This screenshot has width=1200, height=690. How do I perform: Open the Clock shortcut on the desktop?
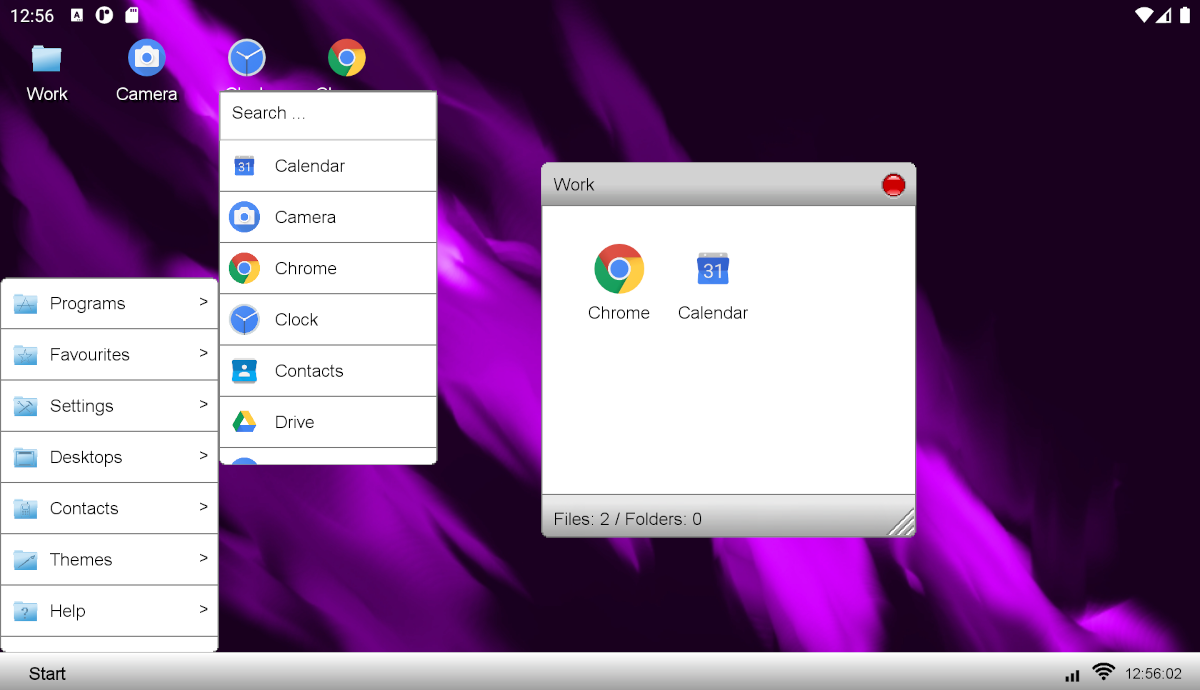tap(246, 64)
